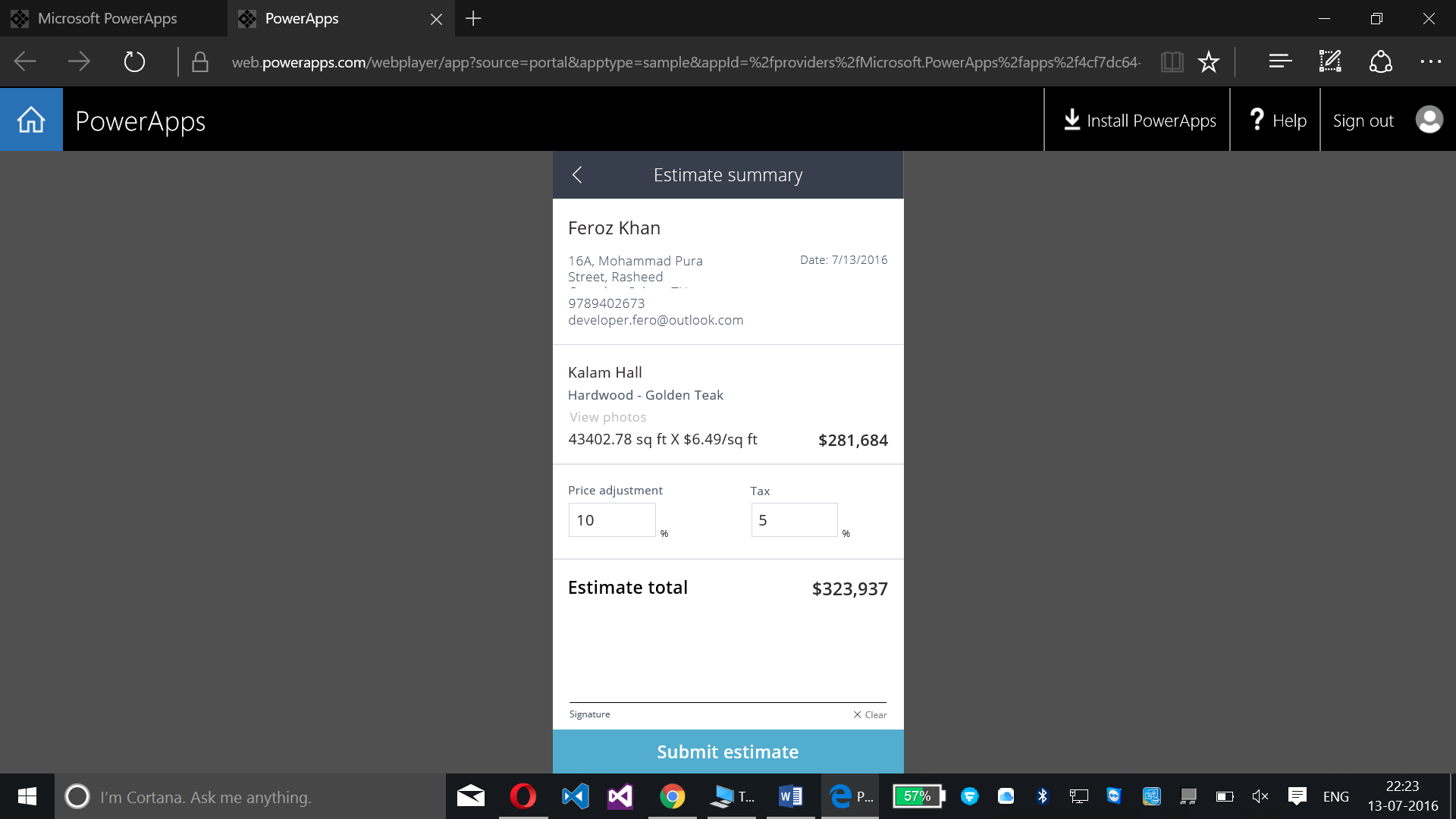Refresh the browser page
Viewport: 1456px width, 819px height.
134,61
